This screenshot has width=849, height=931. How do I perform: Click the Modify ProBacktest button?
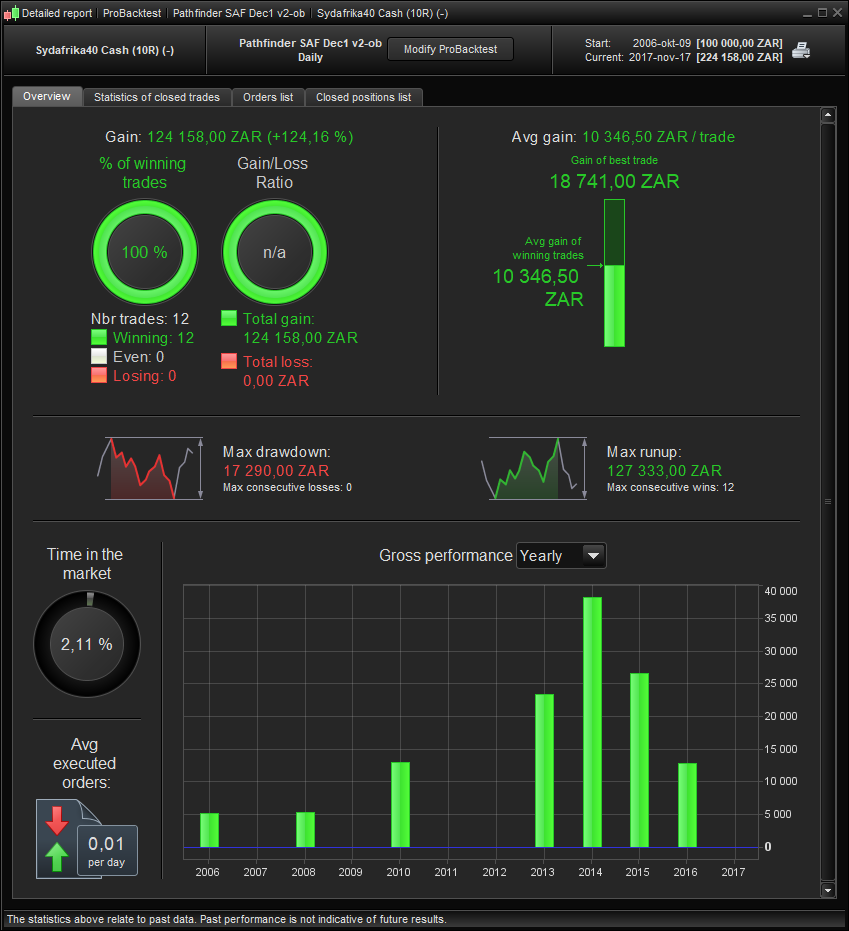click(451, 49)
